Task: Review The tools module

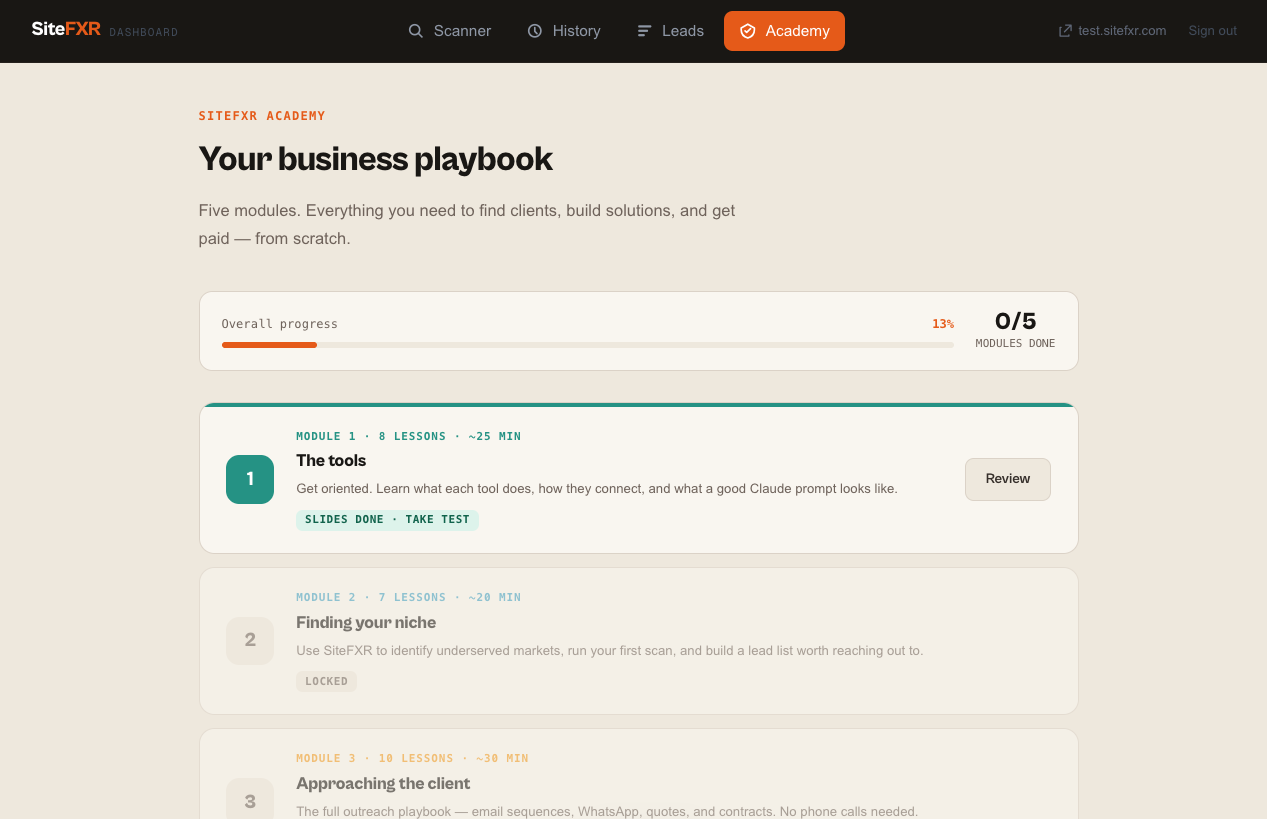Action: pos(1007,479)
